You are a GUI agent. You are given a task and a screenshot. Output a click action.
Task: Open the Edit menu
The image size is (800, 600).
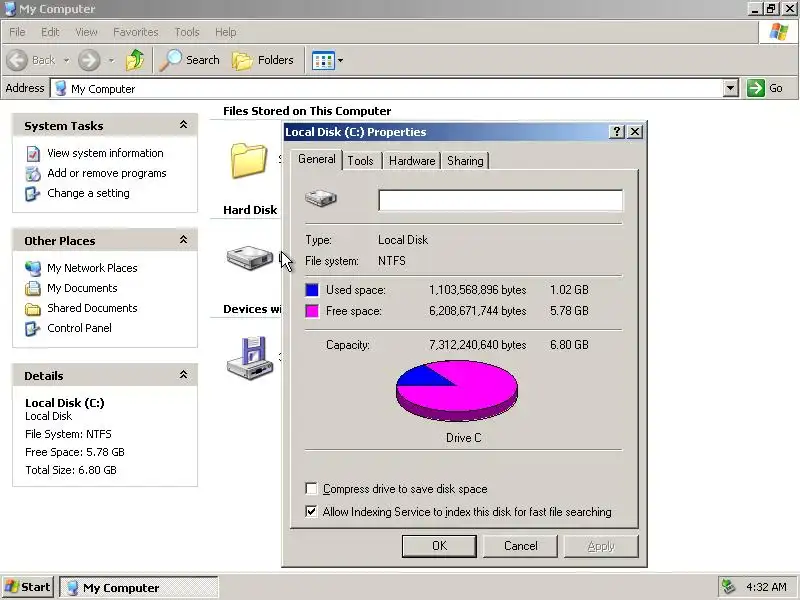(x=50, y=32)
